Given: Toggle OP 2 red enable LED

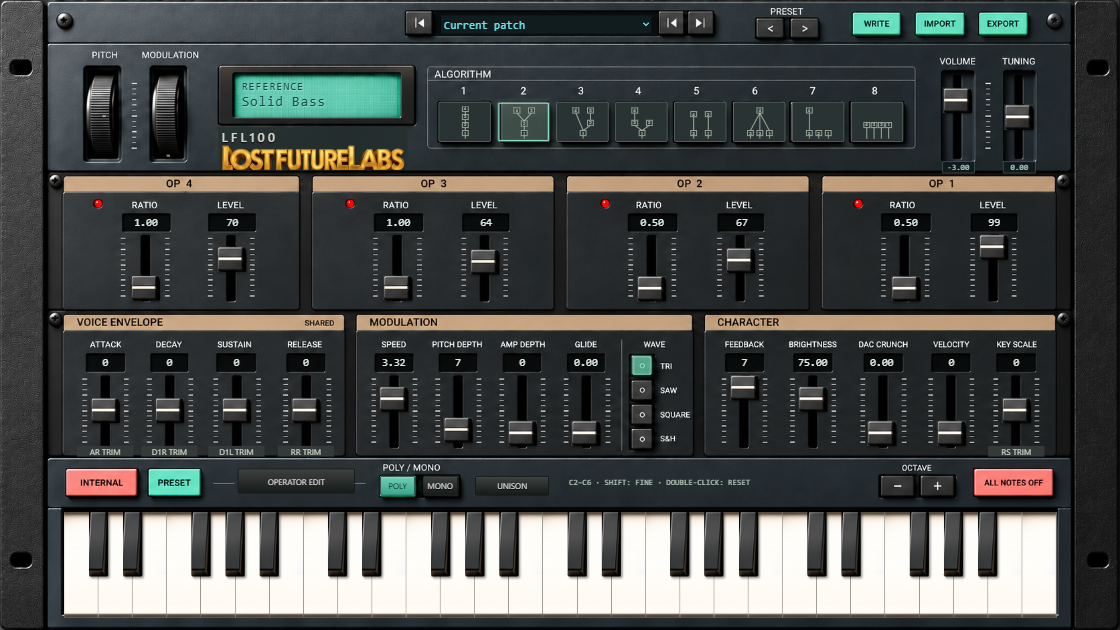Looking at the screenshot, I should pos(605,204).
